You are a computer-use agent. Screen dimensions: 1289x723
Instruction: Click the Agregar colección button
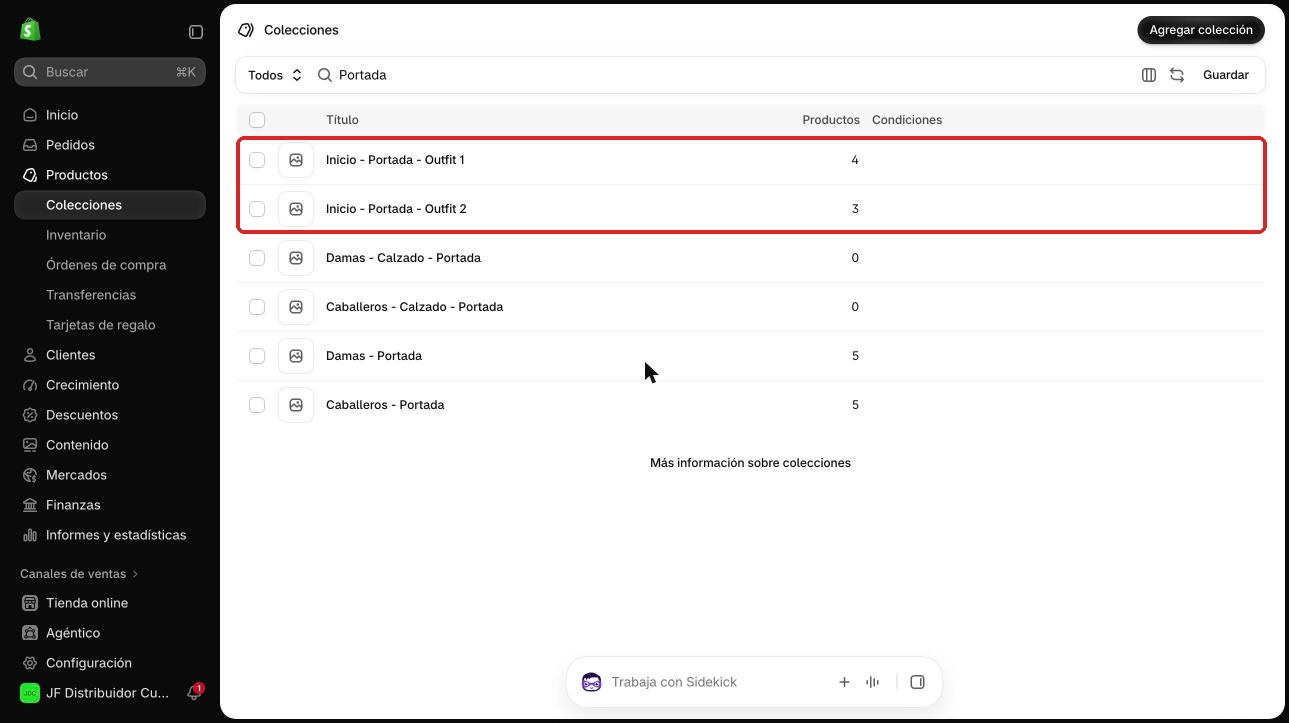tap(1201, 30)
